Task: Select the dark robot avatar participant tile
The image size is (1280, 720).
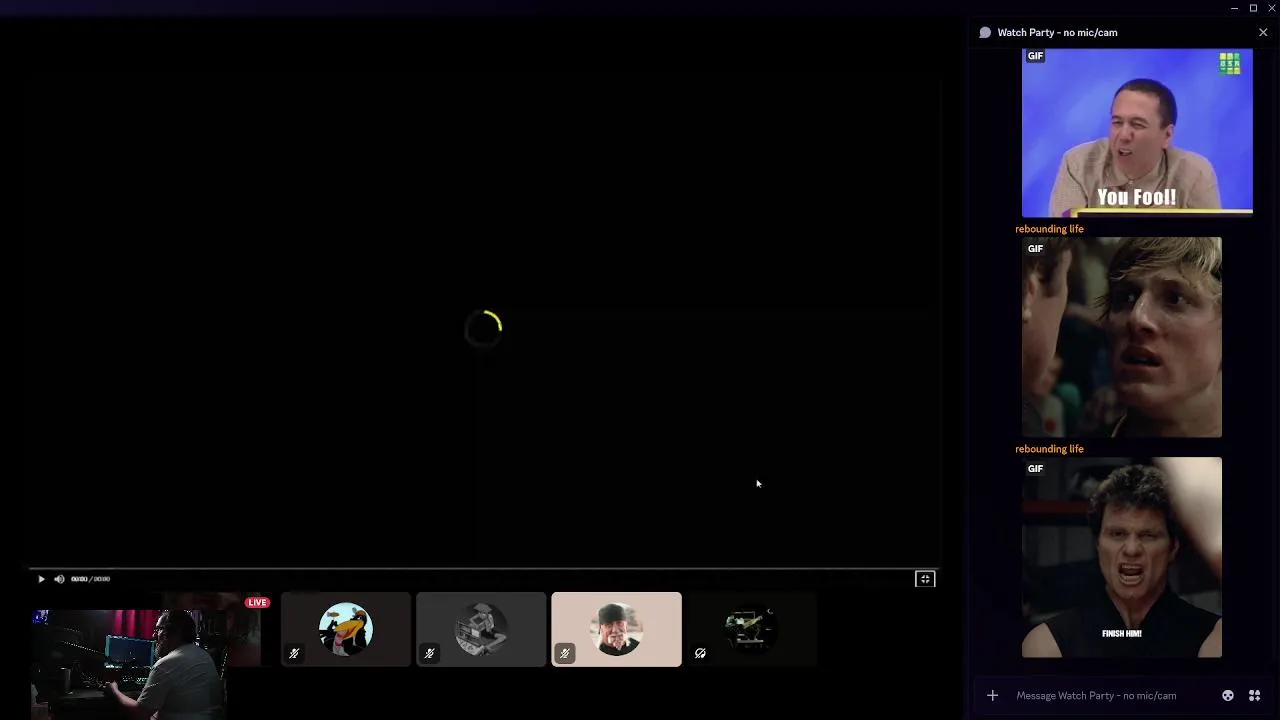Action: pos(751,629)
